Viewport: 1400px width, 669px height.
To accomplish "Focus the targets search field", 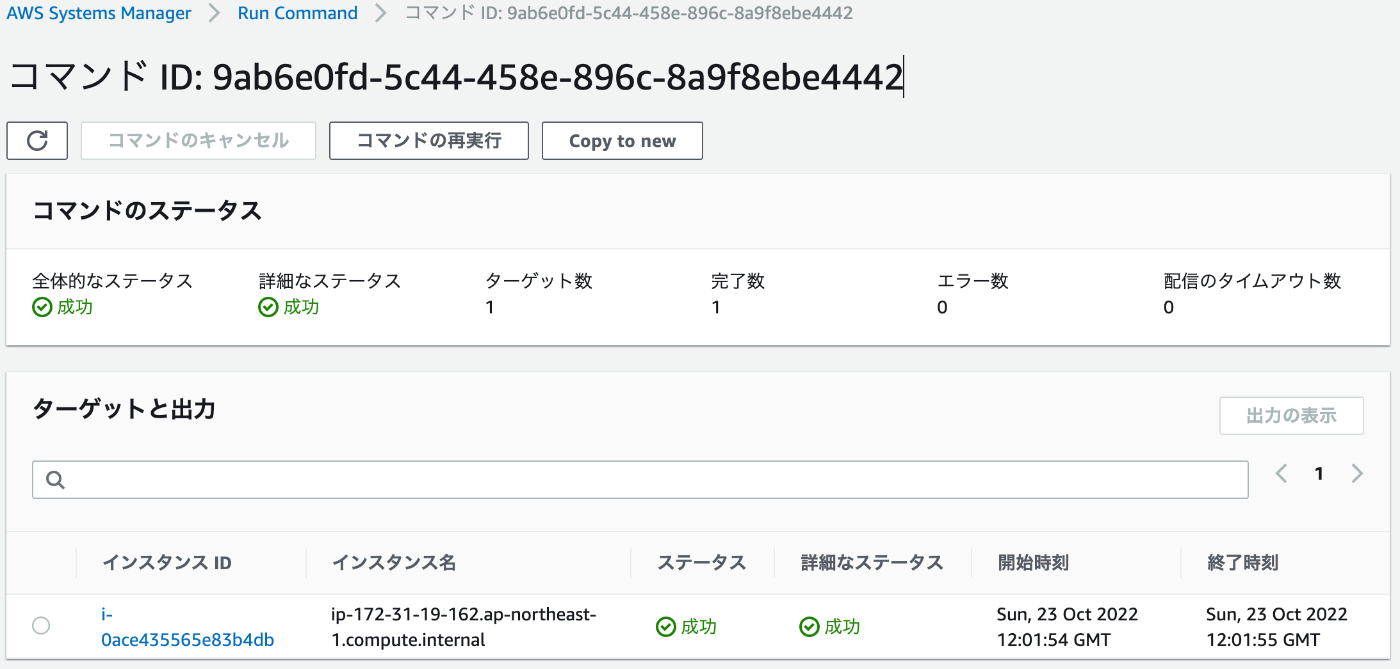I will tap(640, 480).
